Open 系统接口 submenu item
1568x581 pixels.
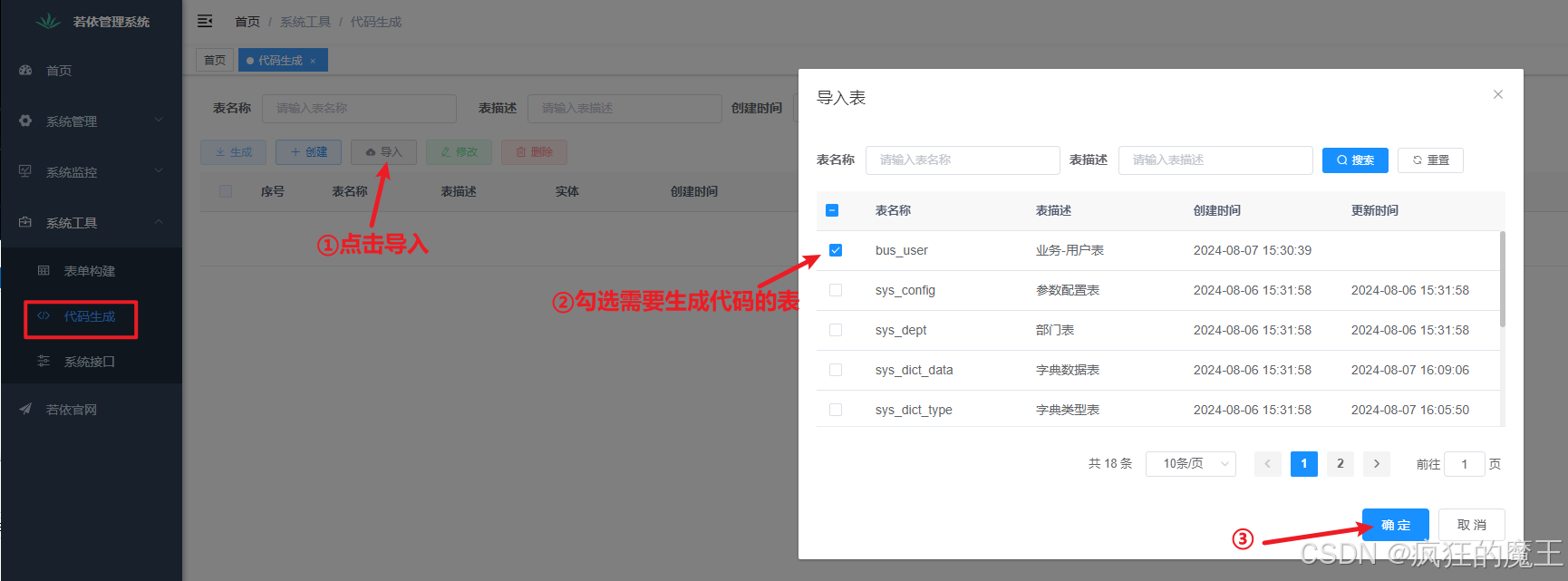tap(91, 361)
